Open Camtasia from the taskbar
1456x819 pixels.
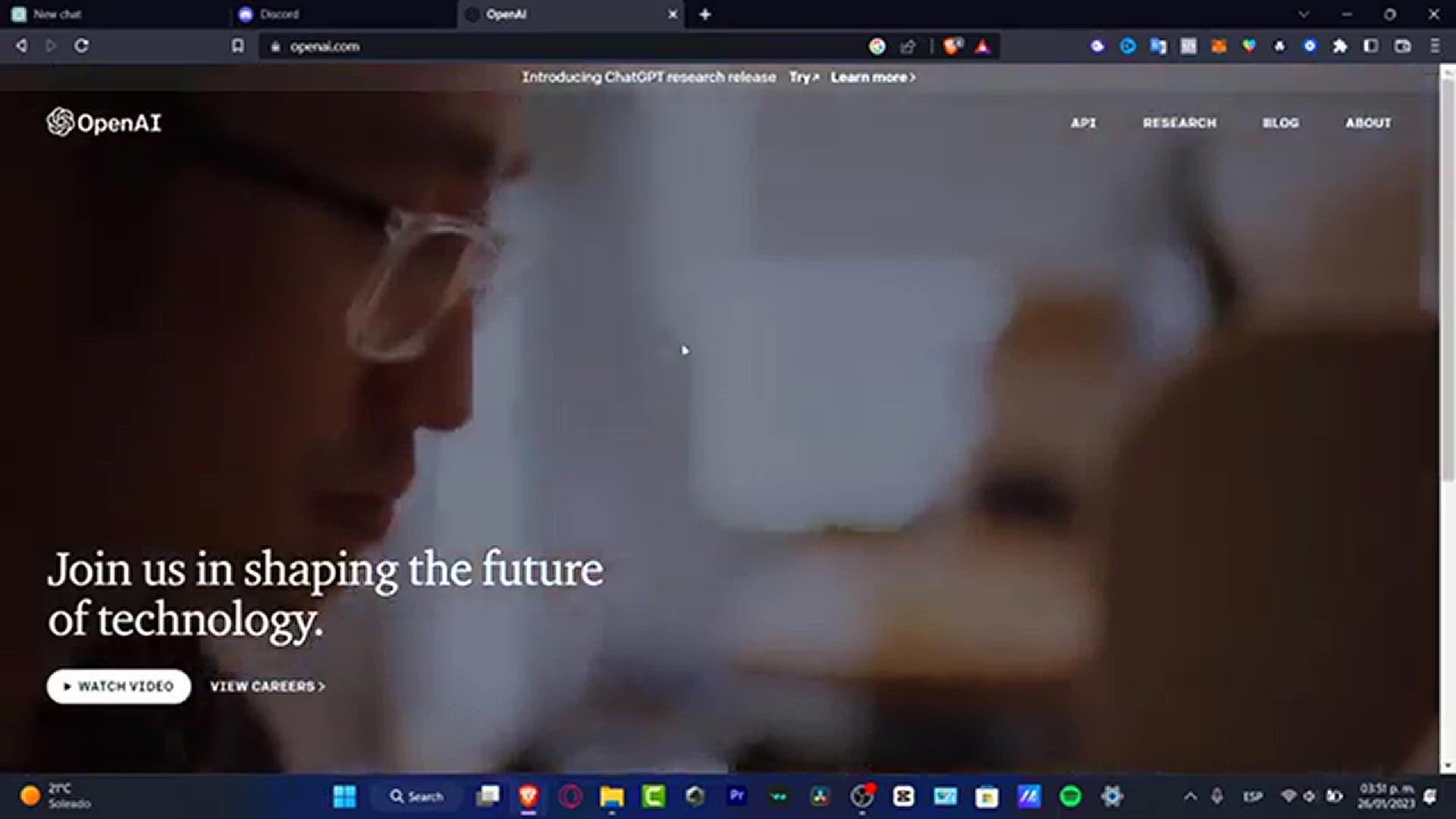click(x=652, y=796)
